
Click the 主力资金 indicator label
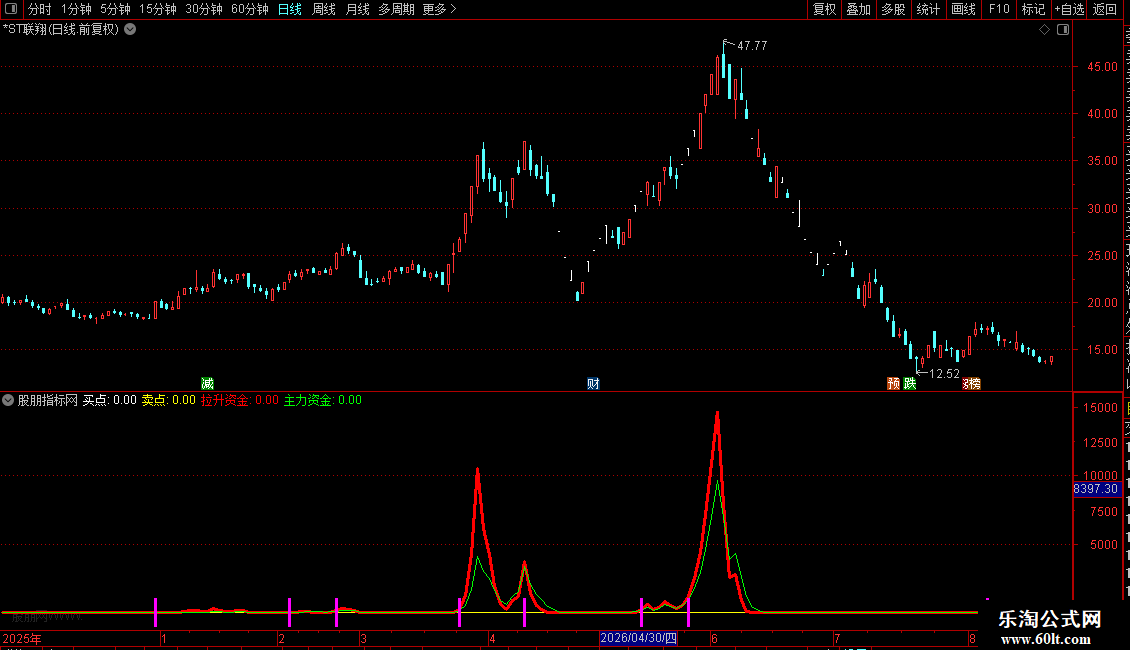pos(323,400)
